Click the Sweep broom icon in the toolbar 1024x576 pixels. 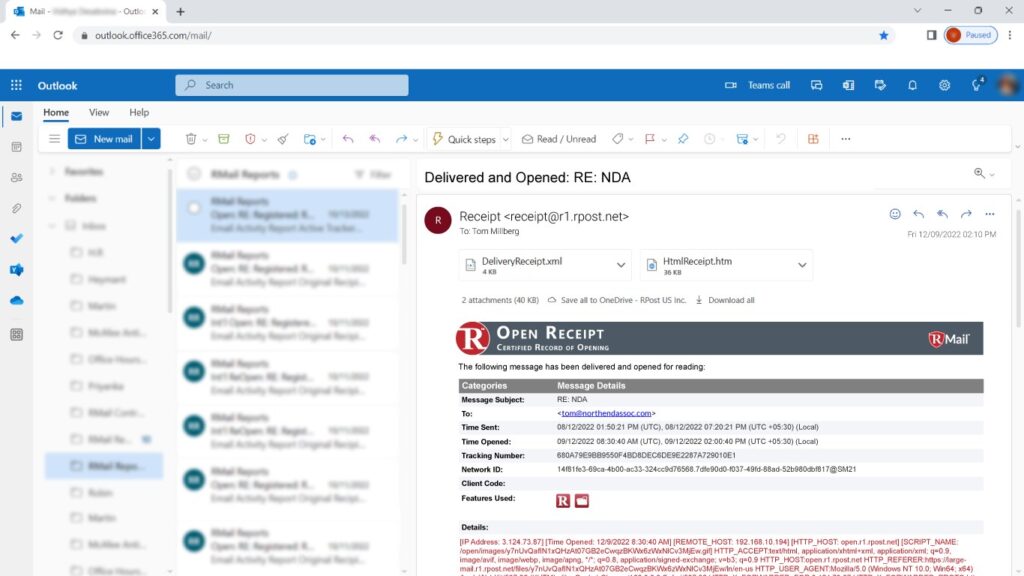(x=281, y=139)
